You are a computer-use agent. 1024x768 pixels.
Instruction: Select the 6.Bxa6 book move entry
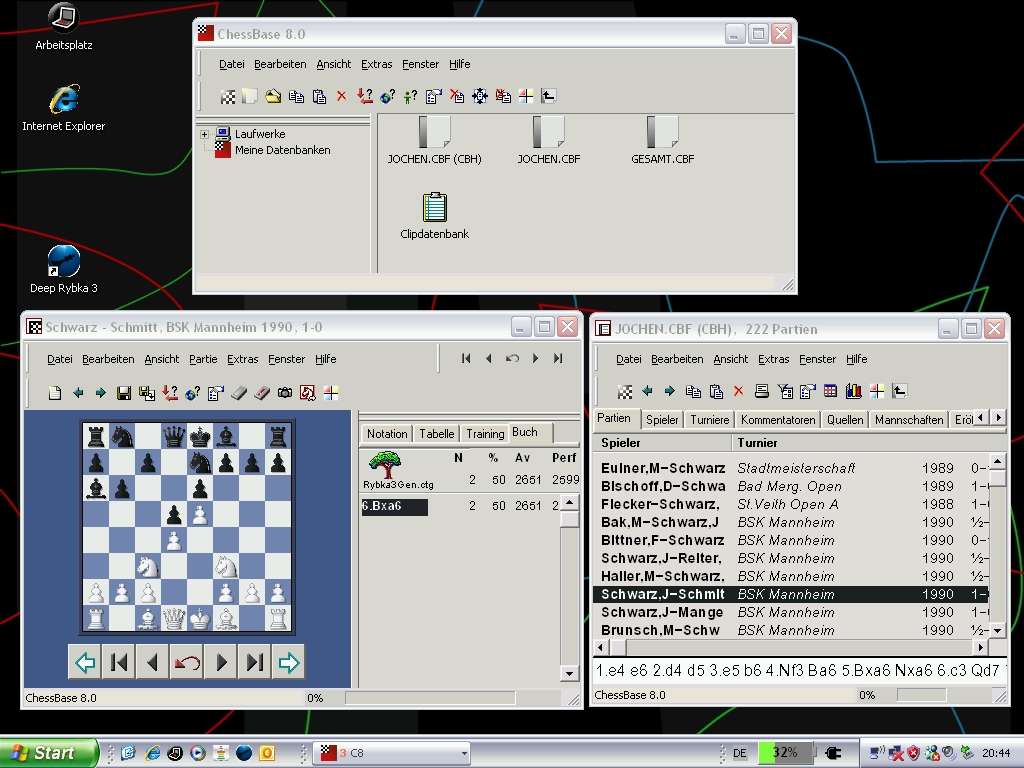[394, 507]
